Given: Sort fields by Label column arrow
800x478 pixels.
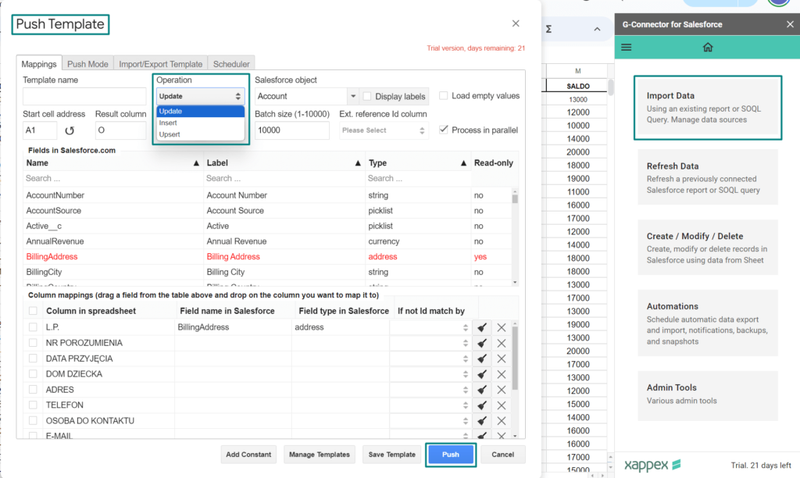Looking at the screenshot, I should [358, 163].
